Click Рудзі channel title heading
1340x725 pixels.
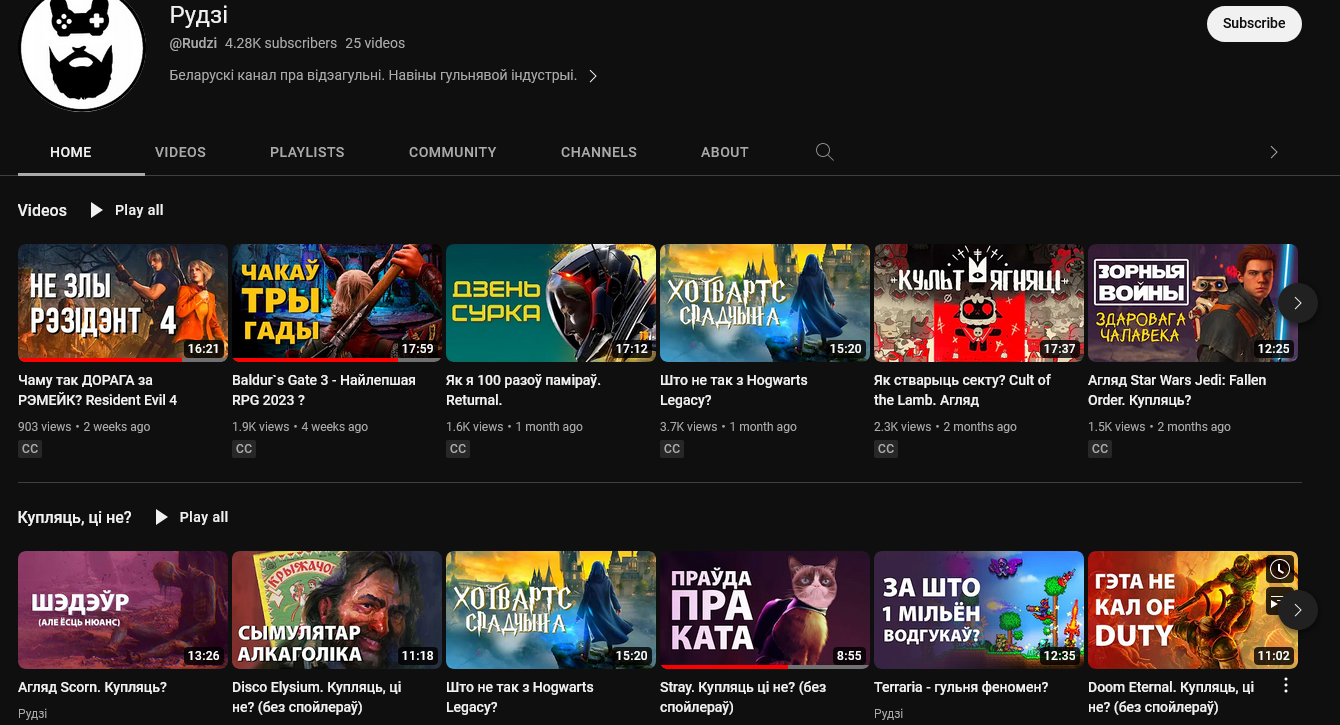click(x=199, y=15)
